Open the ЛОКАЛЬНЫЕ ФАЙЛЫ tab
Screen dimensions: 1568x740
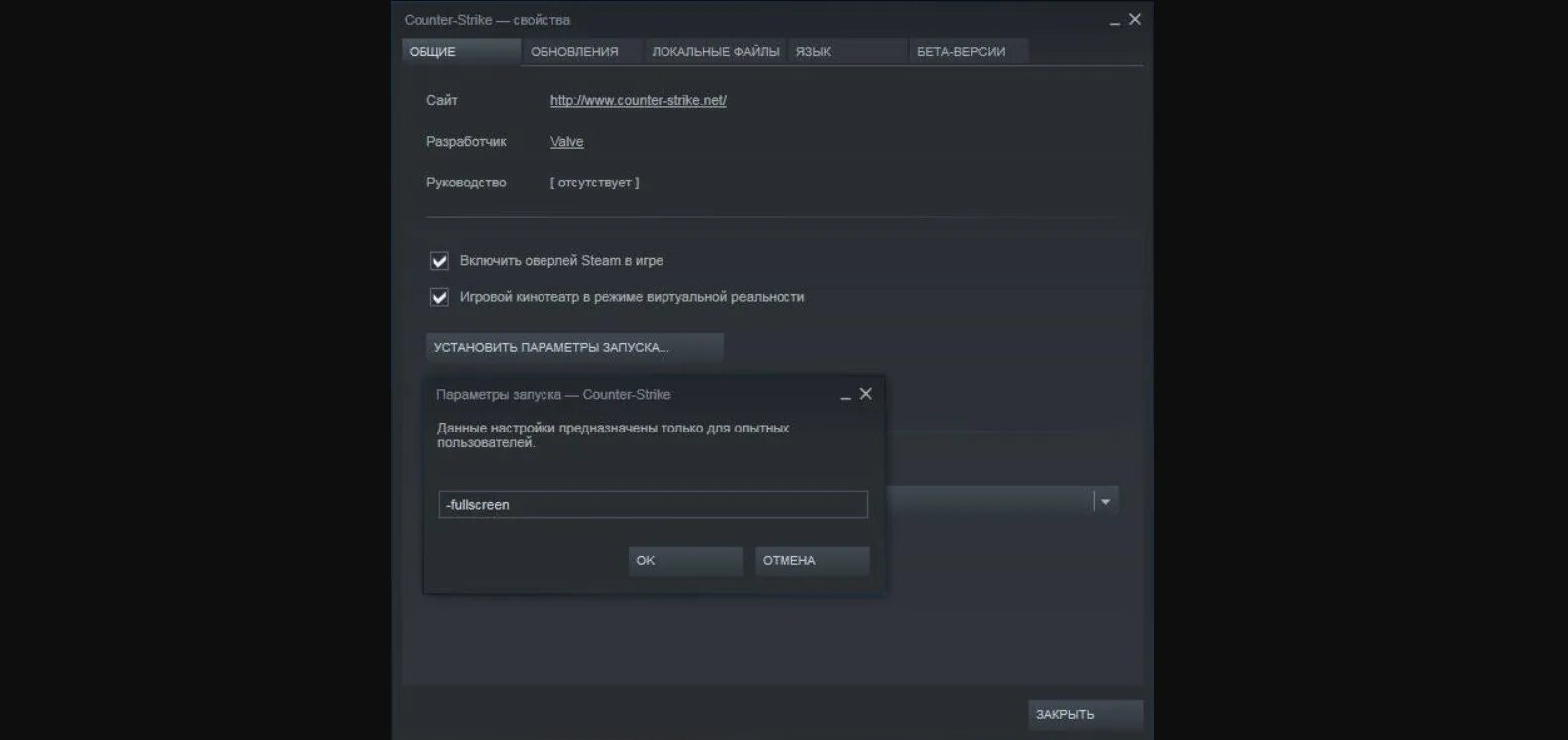715,52
